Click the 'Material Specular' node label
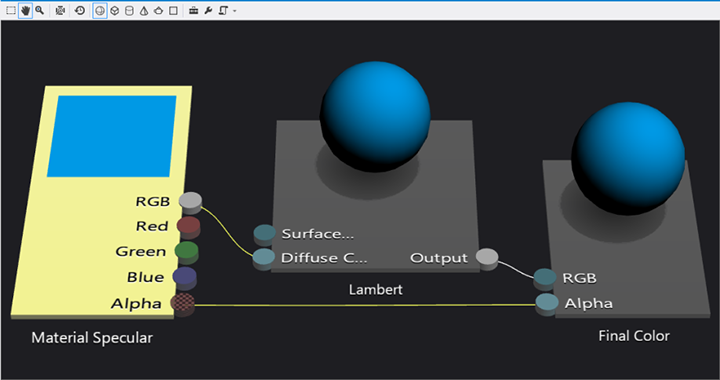720x380 pixels. pos(92,338)
